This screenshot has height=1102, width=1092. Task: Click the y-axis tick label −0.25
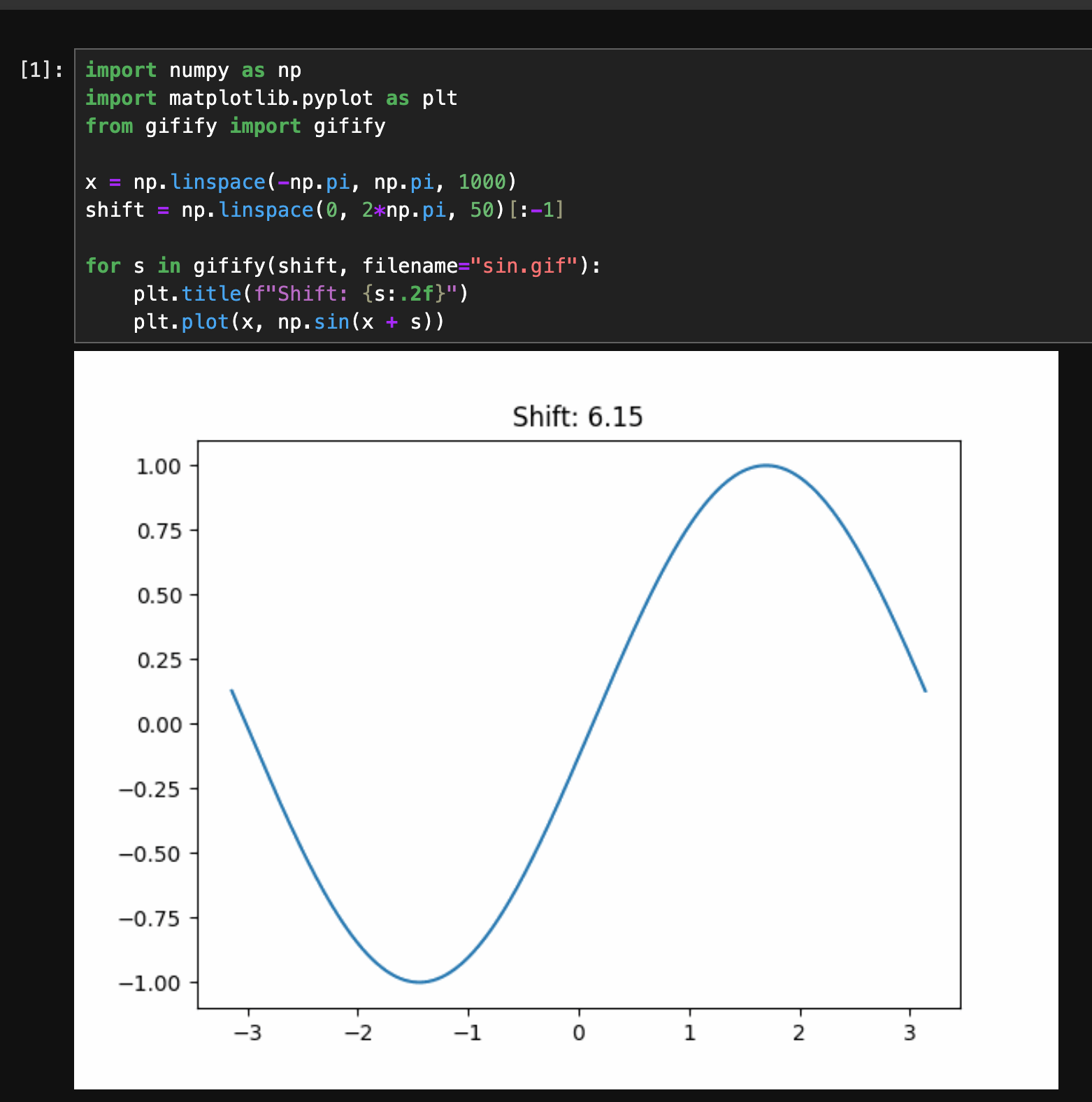[150, 789]
